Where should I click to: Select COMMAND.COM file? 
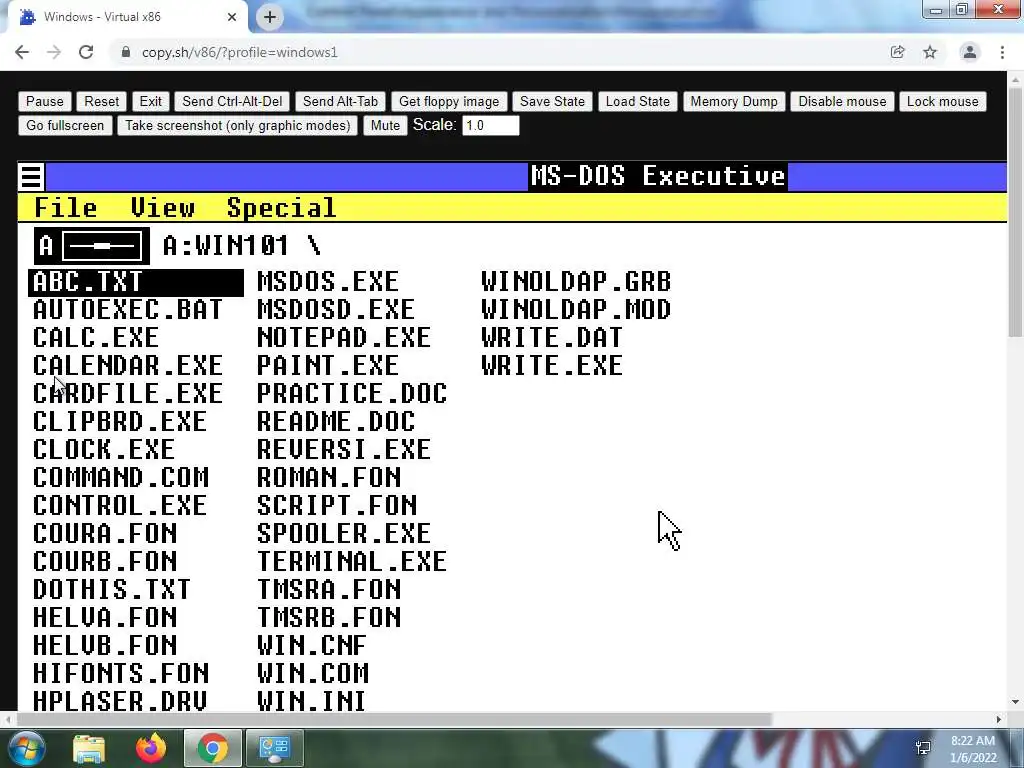point(121,478)
